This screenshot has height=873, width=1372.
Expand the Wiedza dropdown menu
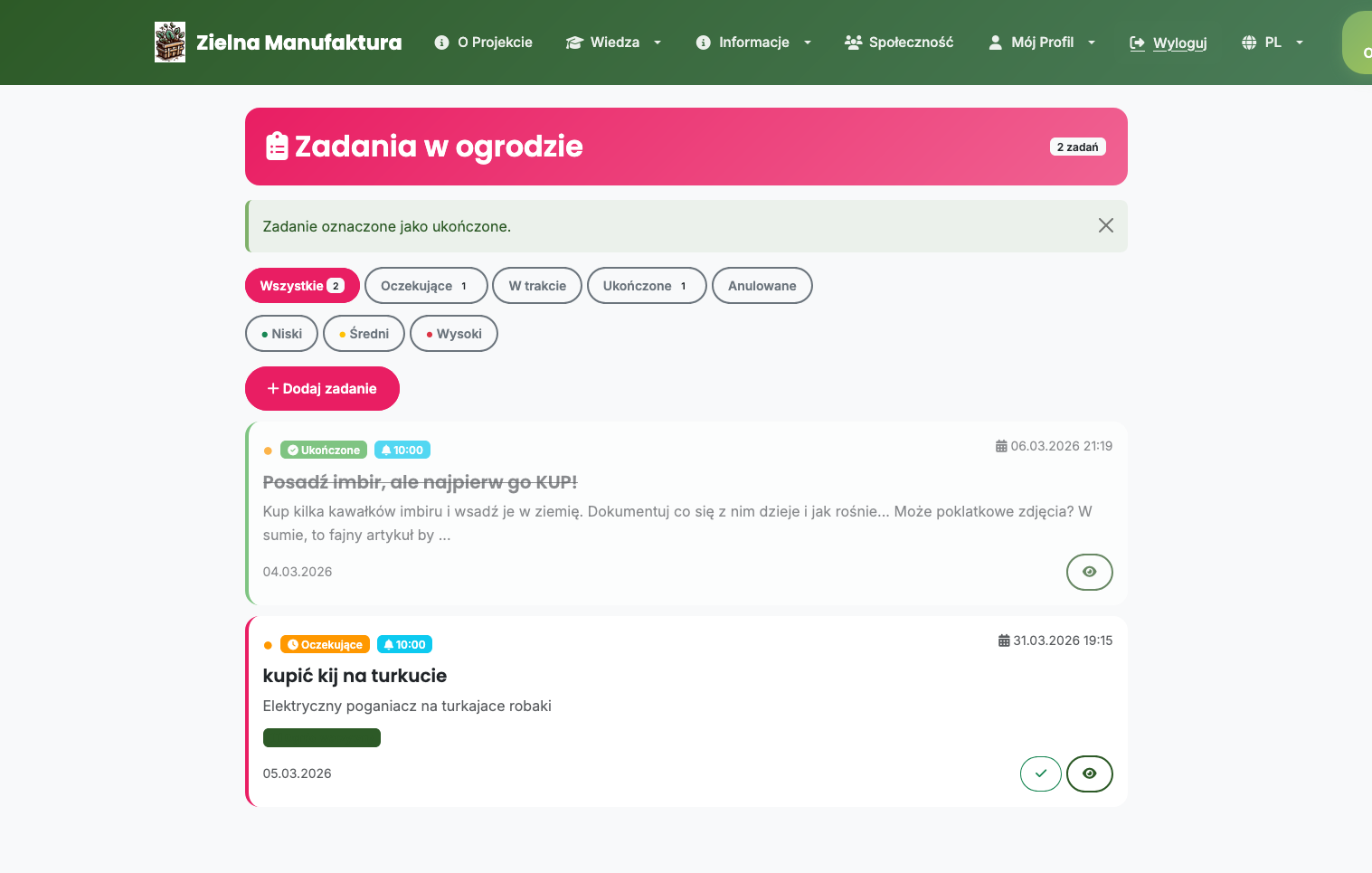coord(614,43)
